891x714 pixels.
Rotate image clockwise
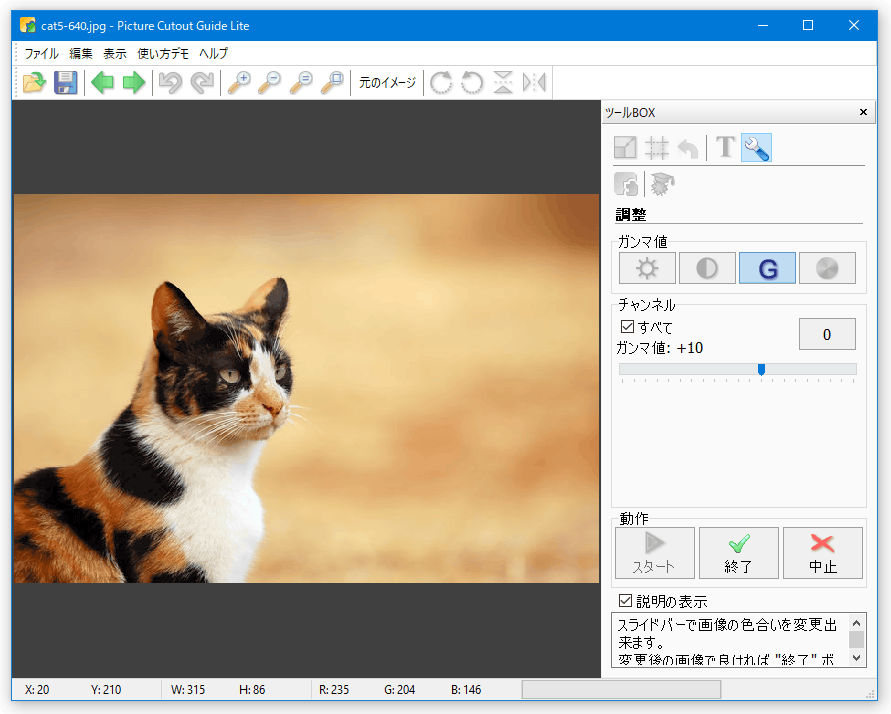441,82
